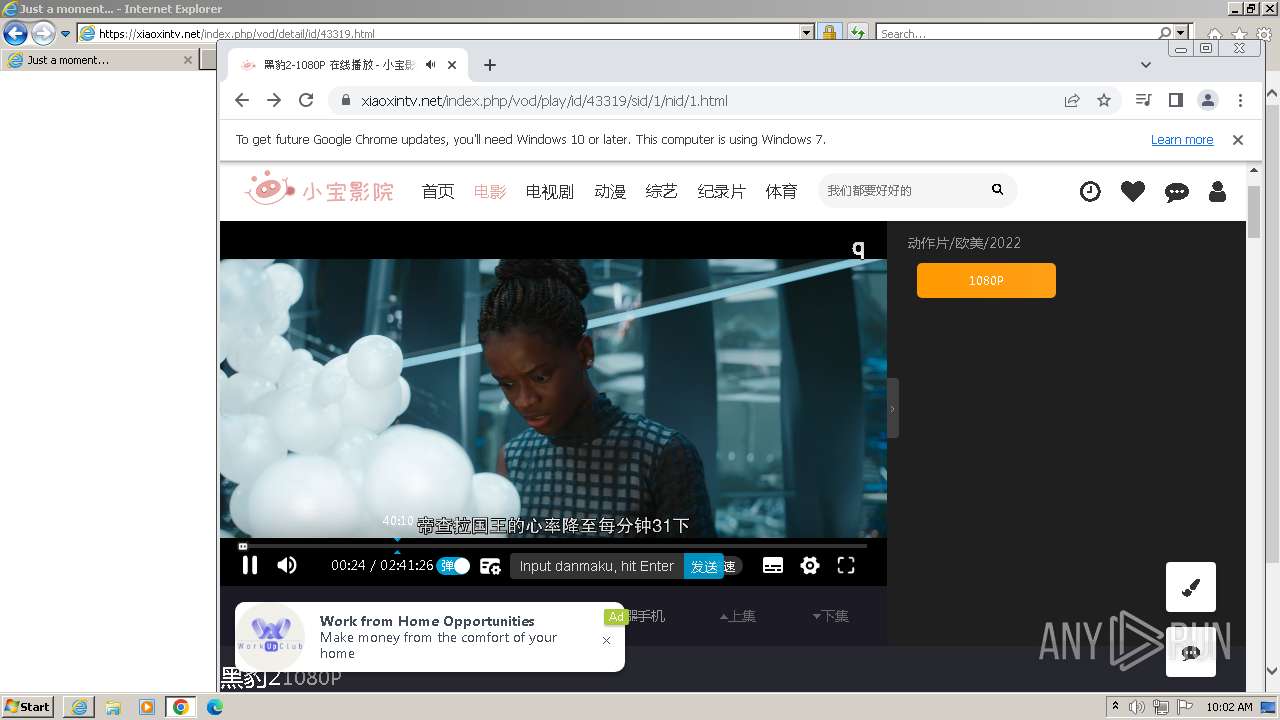This screenshot has width=1280, height=720.
Task: Seek on the video progress bar
Action: pyautogui.click(x=553, y=546)
